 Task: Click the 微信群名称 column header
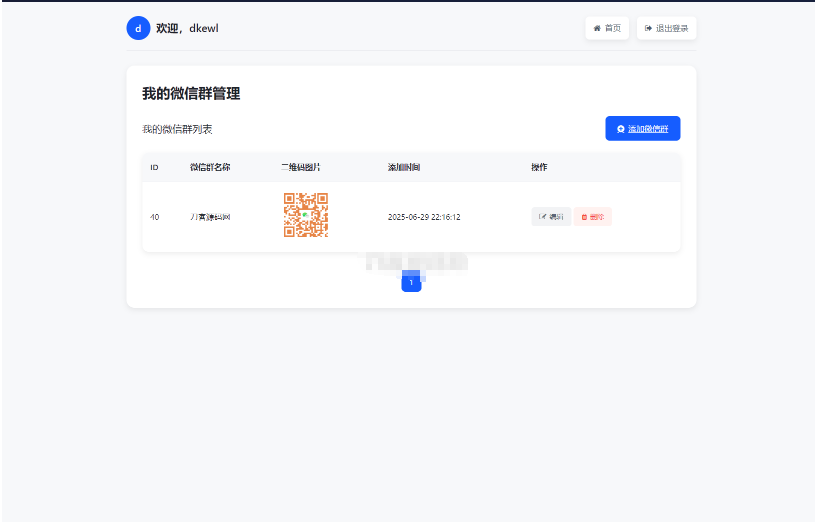[x=210, y=167]
